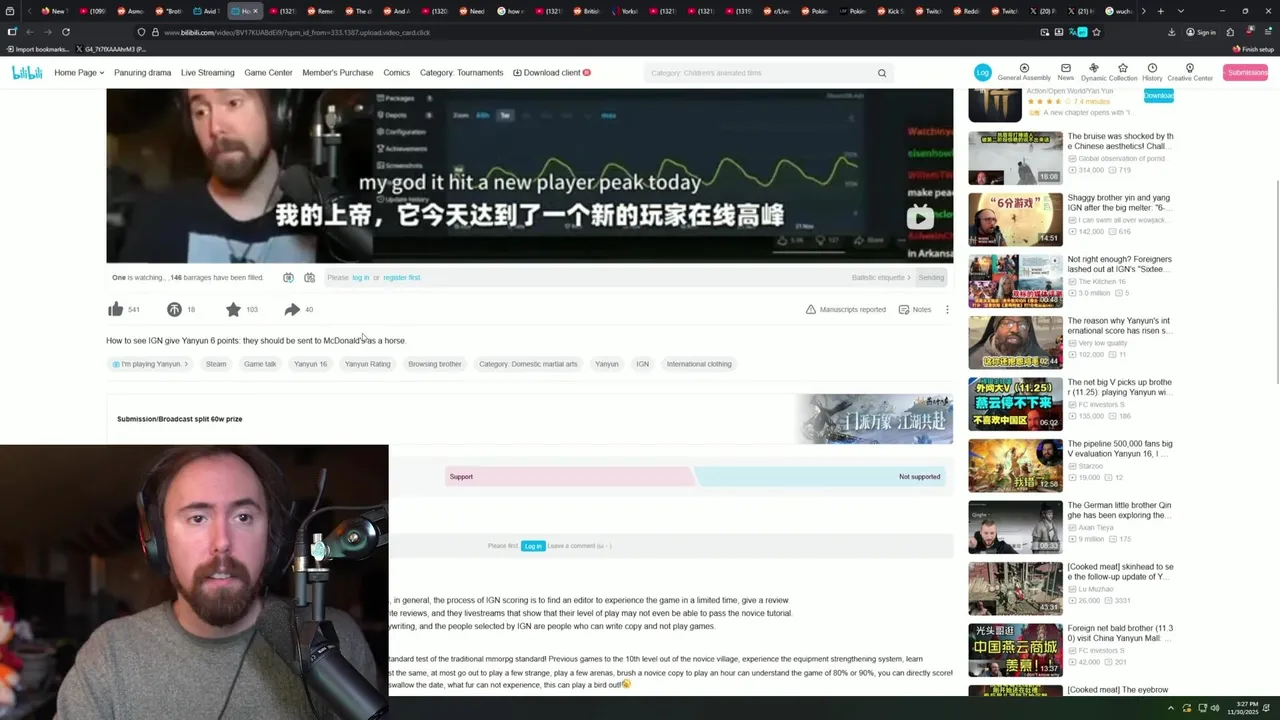1280x720 pixels.
Task: Open 'The German little brother' video thumbnail
Action: [1015, 527]
